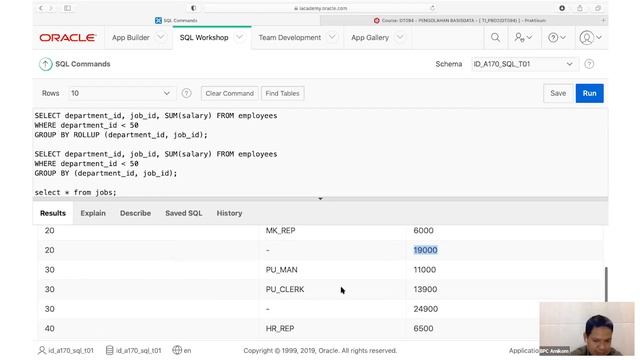Click the Run button
The width and height of the screenshot is (640, 360).
[x=589, y=93]
